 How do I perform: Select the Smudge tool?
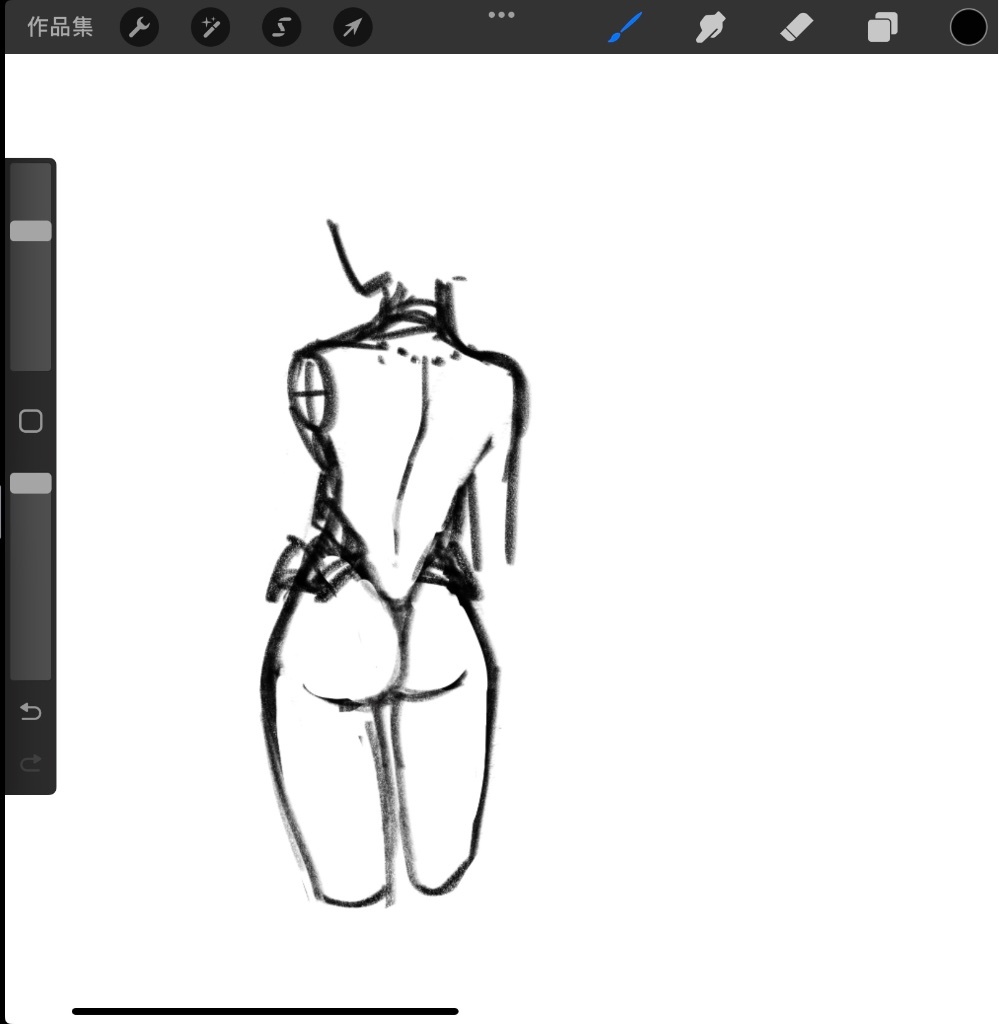710,28
